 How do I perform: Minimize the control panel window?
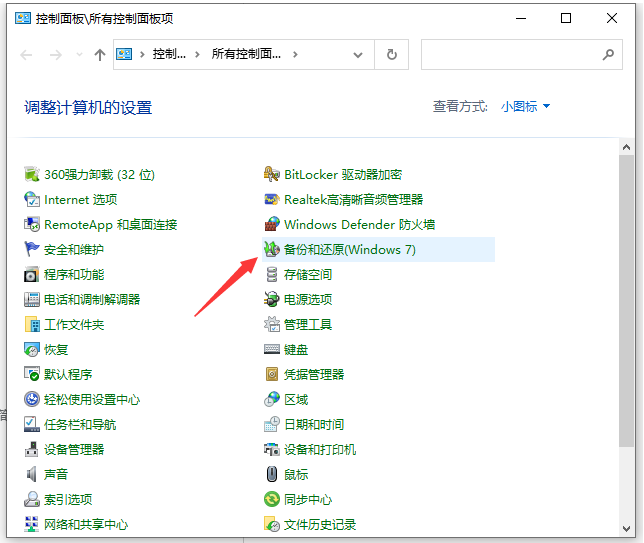(521, 18)
